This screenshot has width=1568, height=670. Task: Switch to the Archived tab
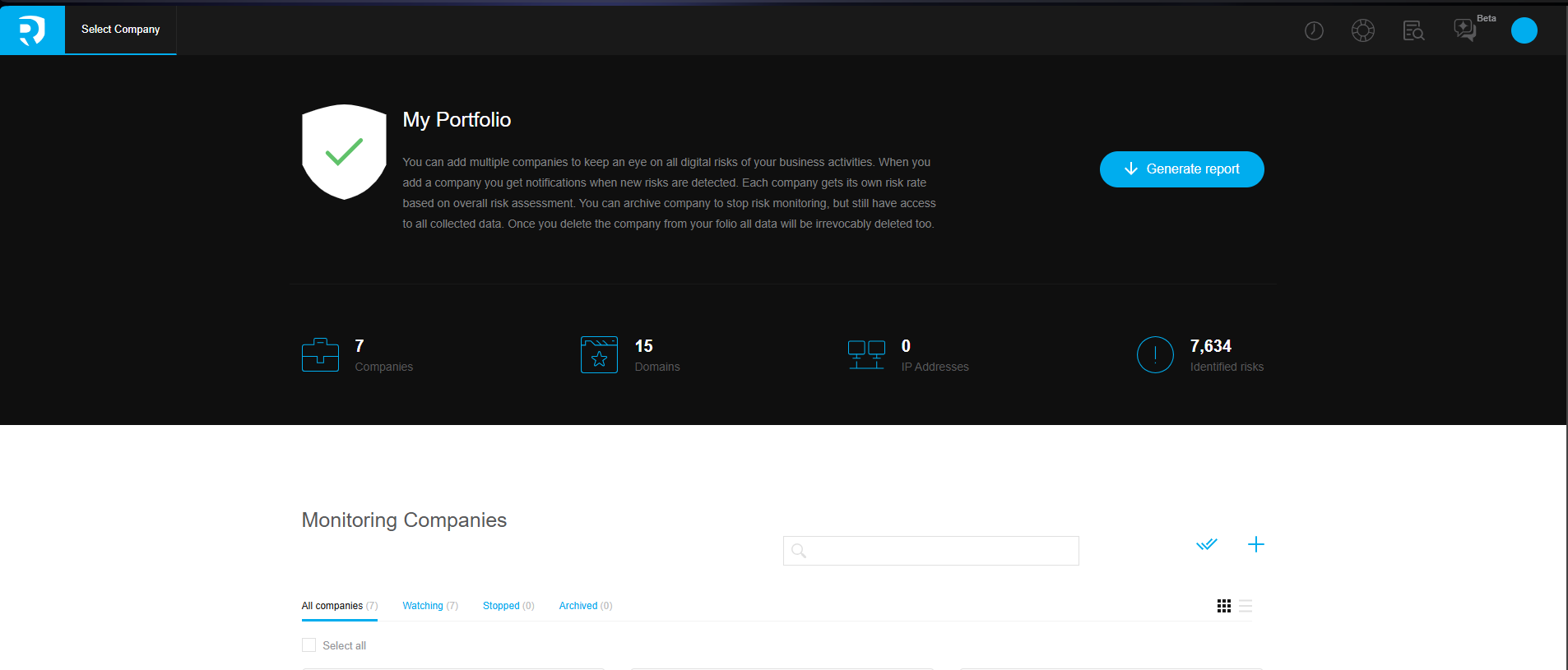586,606
